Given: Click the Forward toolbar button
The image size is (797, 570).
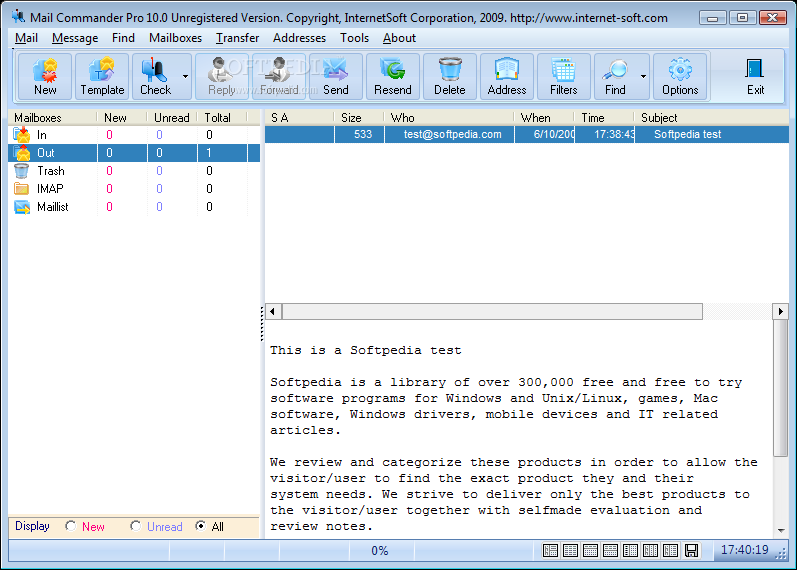Looking at the screenshot, I should pyautogui.click(x=279, y=76).
